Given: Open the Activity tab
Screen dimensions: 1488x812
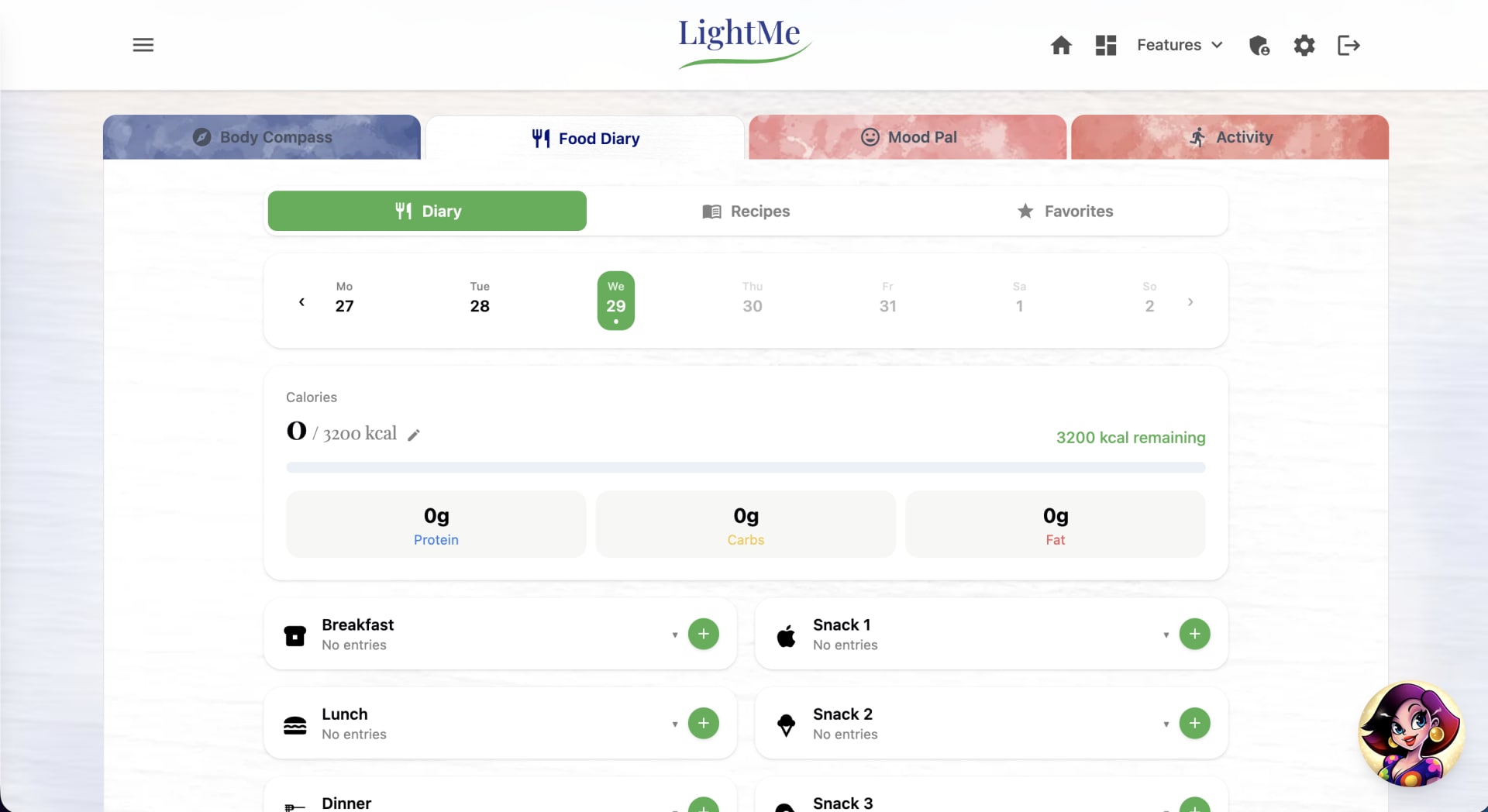Looking at the screenshot, I should tap(1230, 137).
